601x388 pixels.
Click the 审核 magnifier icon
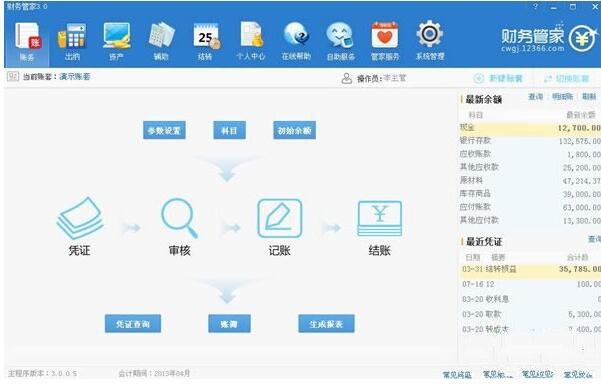pyautogui.click(x=179, y=218)
